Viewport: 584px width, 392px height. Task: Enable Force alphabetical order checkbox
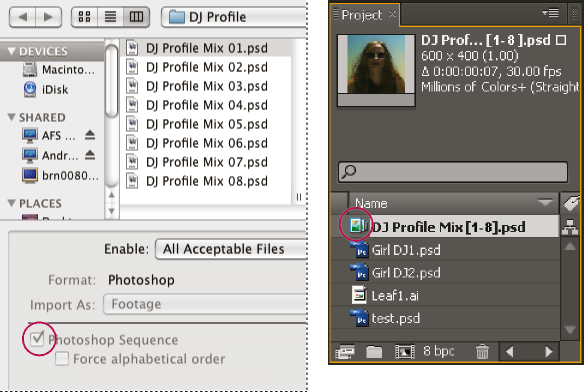pyautogui.click(x=62, y=359)
